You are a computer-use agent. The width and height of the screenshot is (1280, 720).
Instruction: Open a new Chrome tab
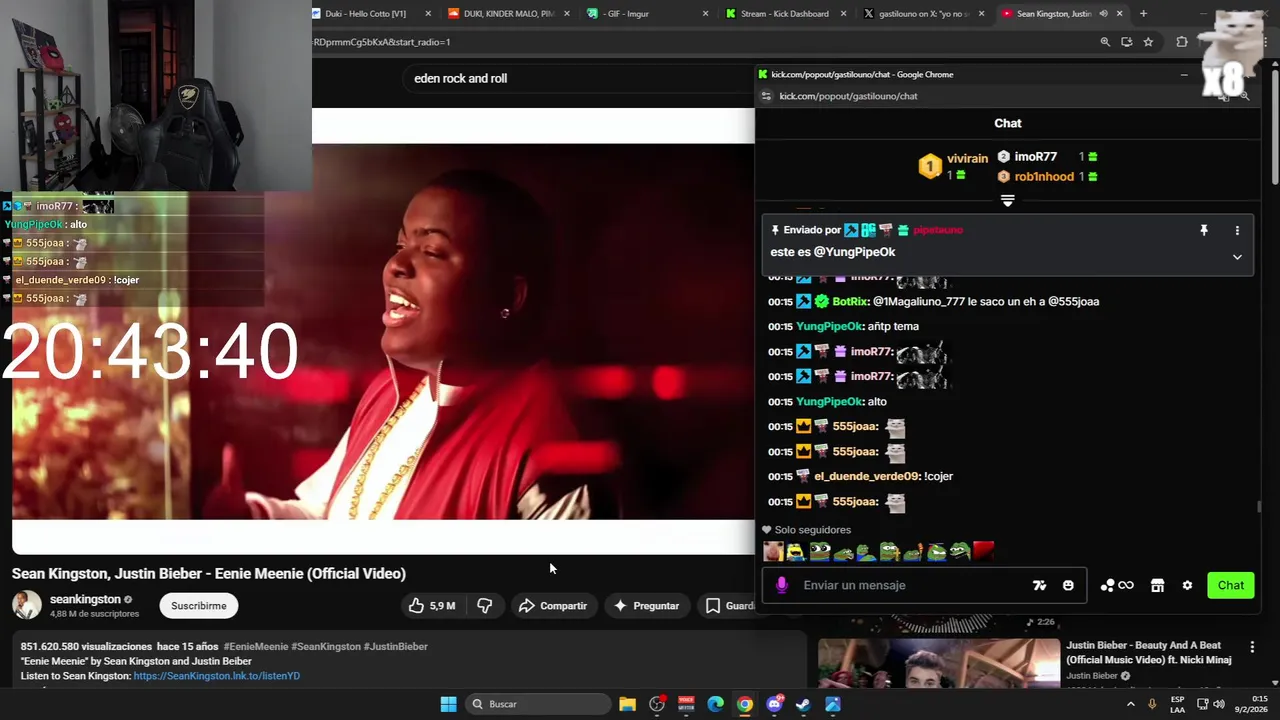[x=1143, y=14]
